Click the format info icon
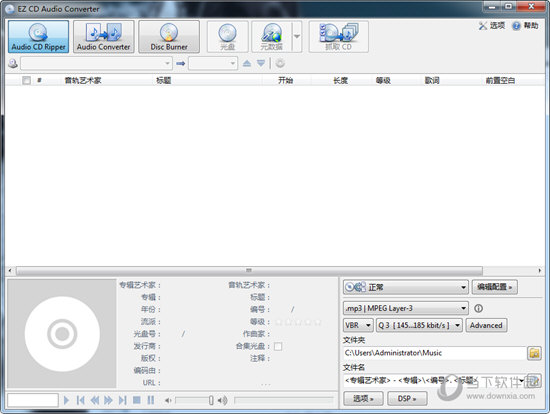The image size is (550, 414). (x=478, y=308)
